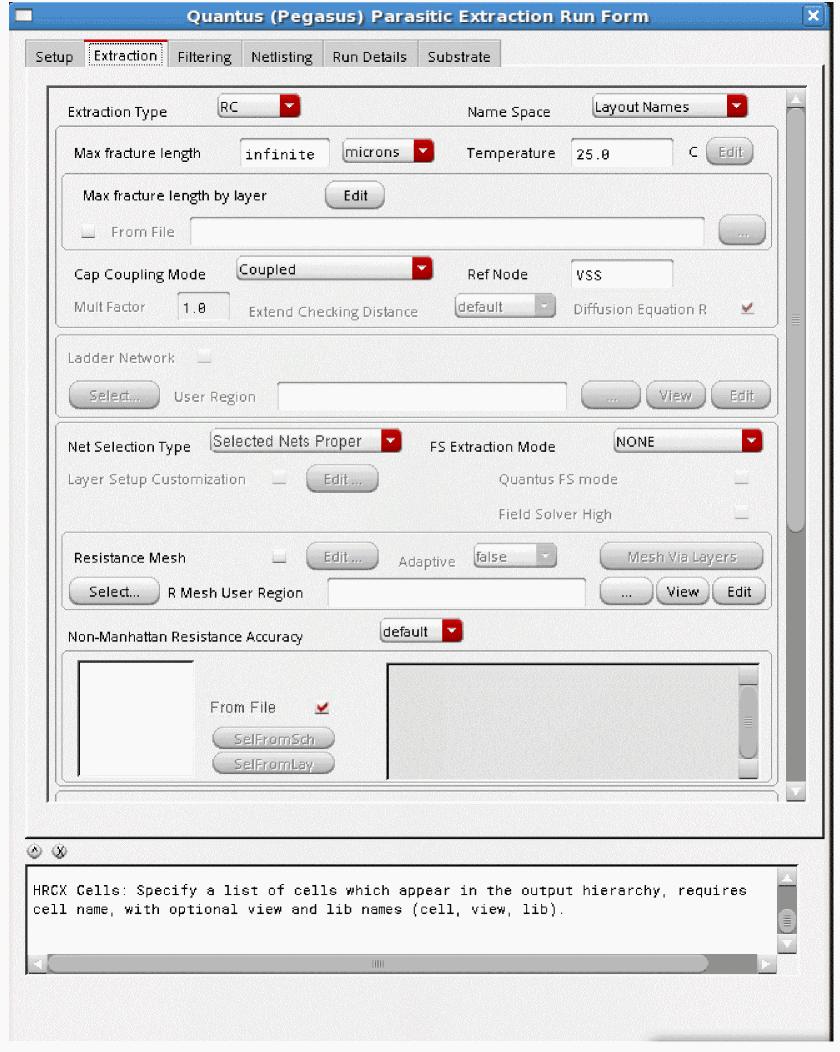The width and height of the screenshot is (840, 1052).
Task: Click the main form scroll-up arrow
Action: [x=796, y=100]
